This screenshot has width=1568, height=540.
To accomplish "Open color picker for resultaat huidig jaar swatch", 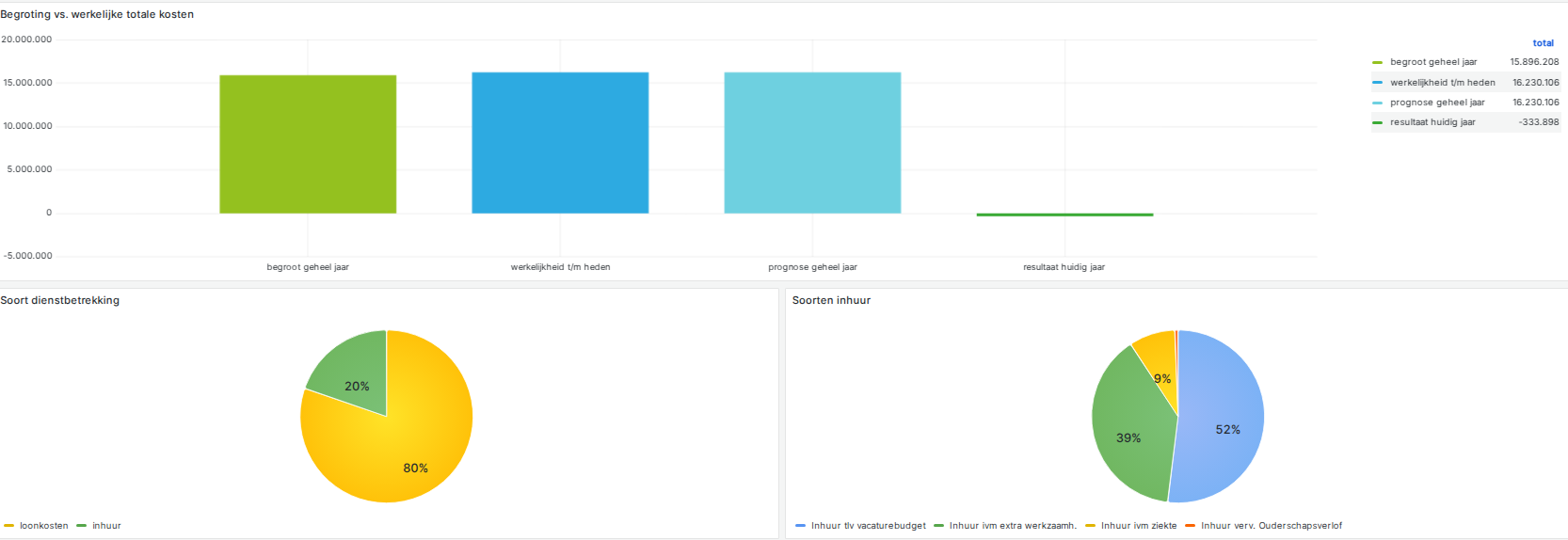I will pos(1377,122).
